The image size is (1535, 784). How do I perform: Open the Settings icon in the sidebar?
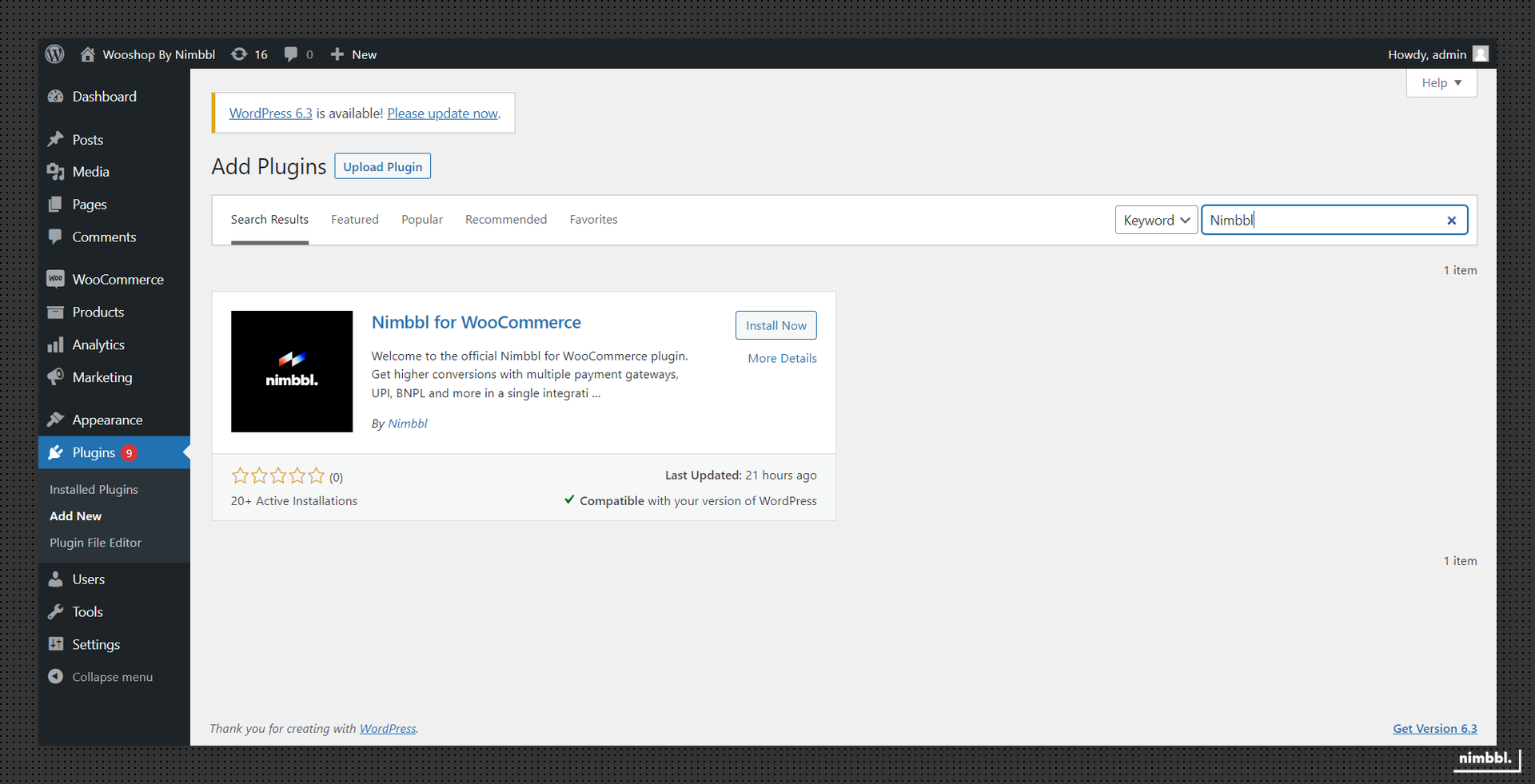click(x=56, y=644)
